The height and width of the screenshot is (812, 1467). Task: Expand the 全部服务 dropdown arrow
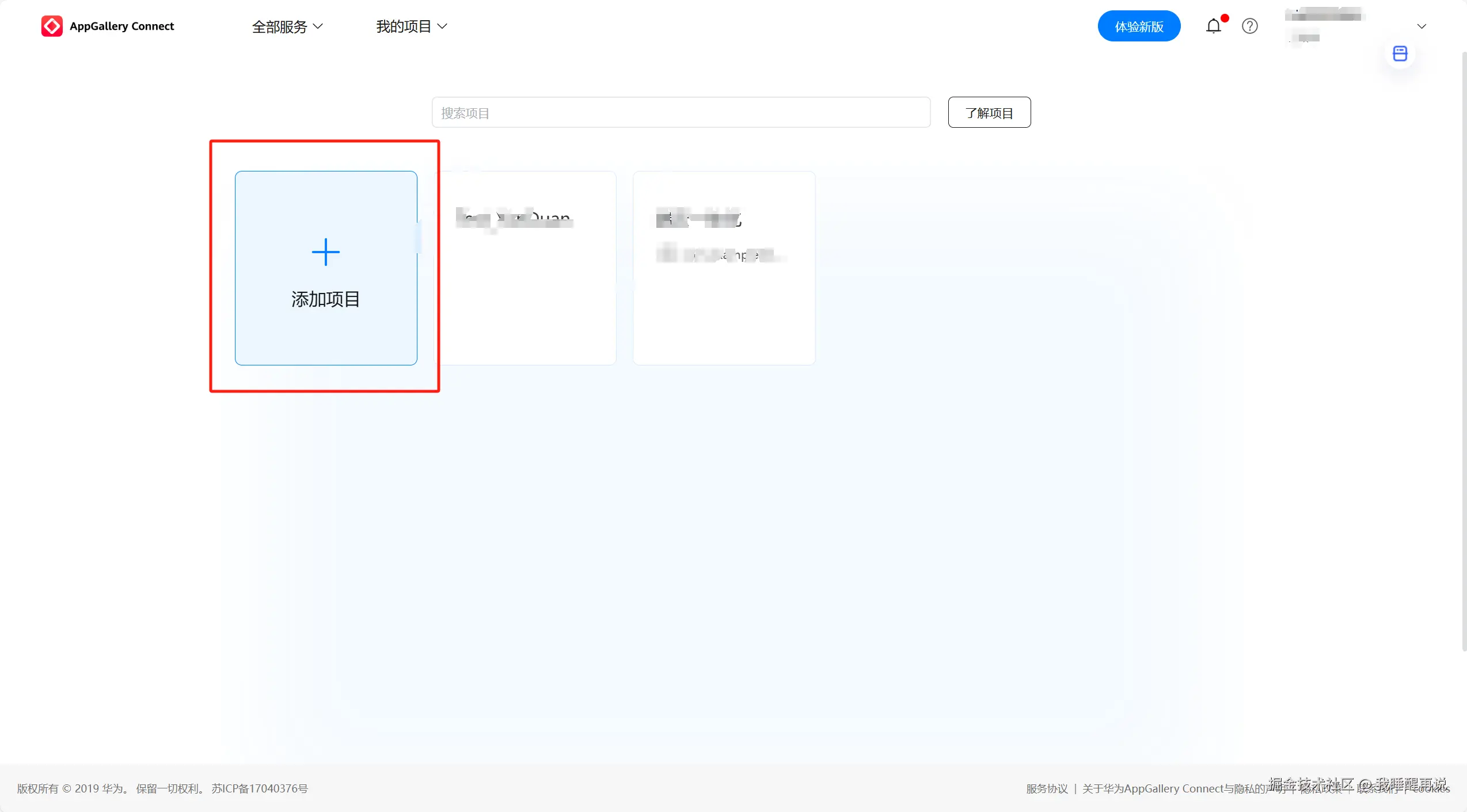click(318, 26)
